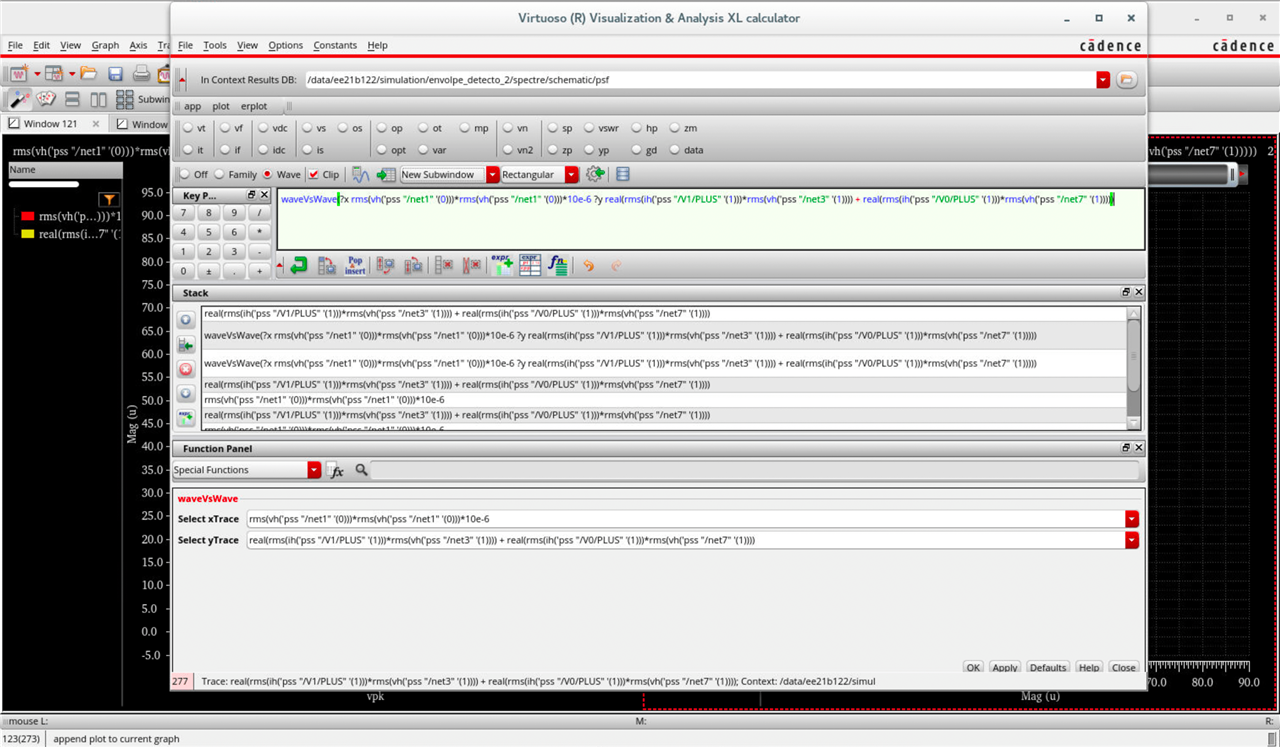Click the Pop insert icon in buffer toolbar

pyautogui.click(x=355, y=265)
